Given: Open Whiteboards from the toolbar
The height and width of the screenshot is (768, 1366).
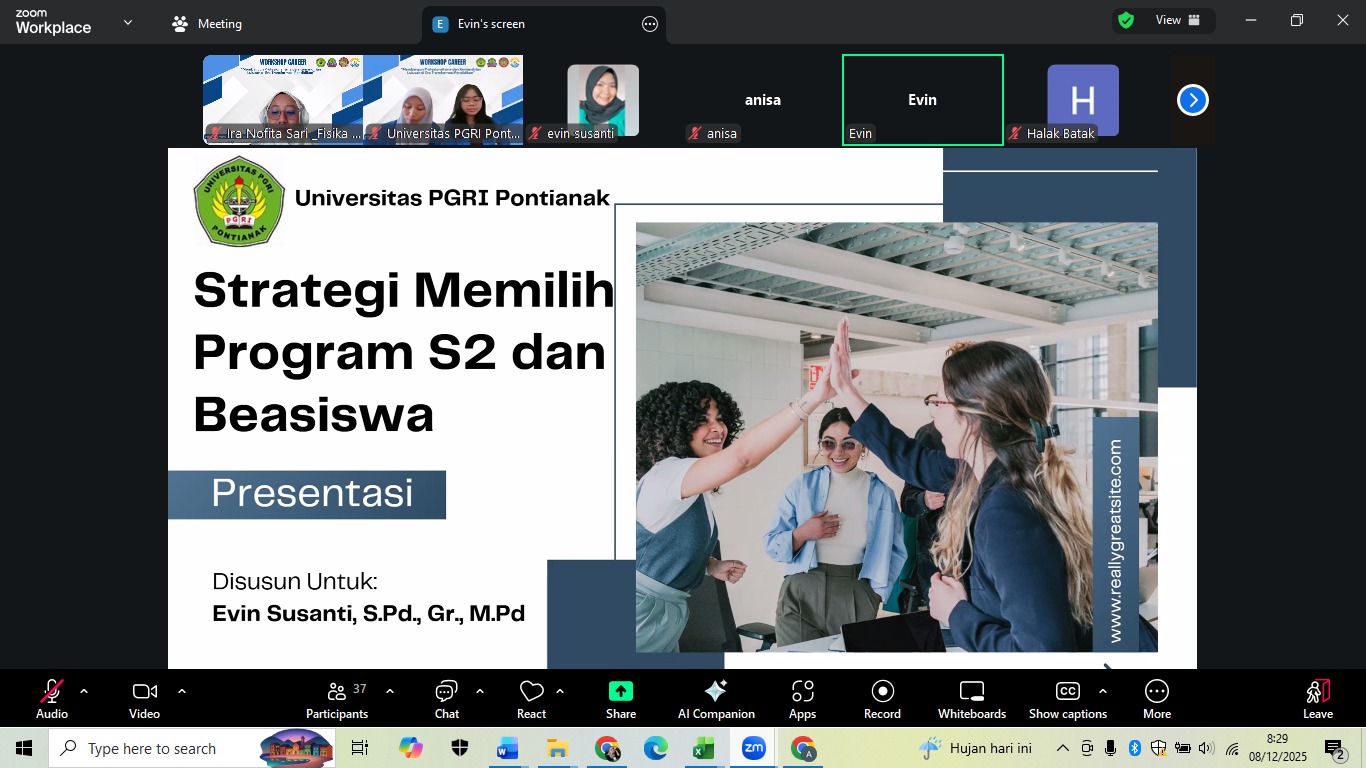Looking at the screenshot, I should coord(971,698).
